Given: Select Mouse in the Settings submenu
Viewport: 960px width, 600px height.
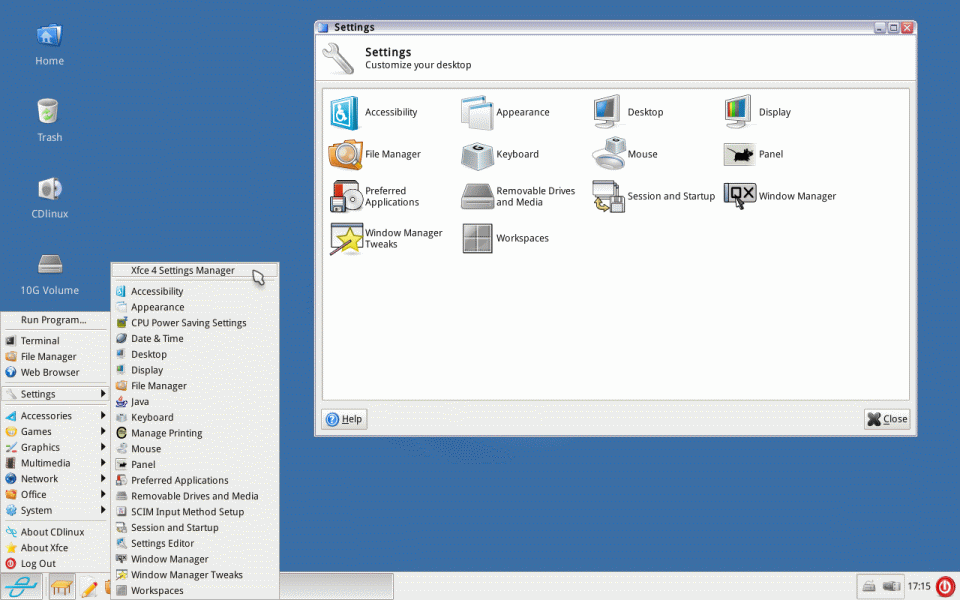Looking at the screenshot, I should coord(195,449).
